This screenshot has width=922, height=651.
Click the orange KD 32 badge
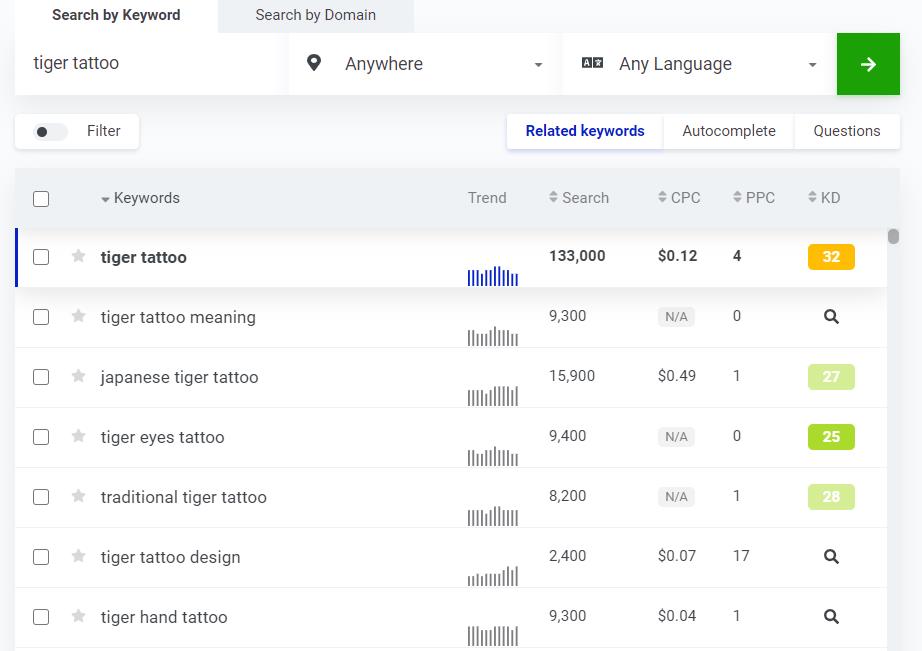point(830,257)
